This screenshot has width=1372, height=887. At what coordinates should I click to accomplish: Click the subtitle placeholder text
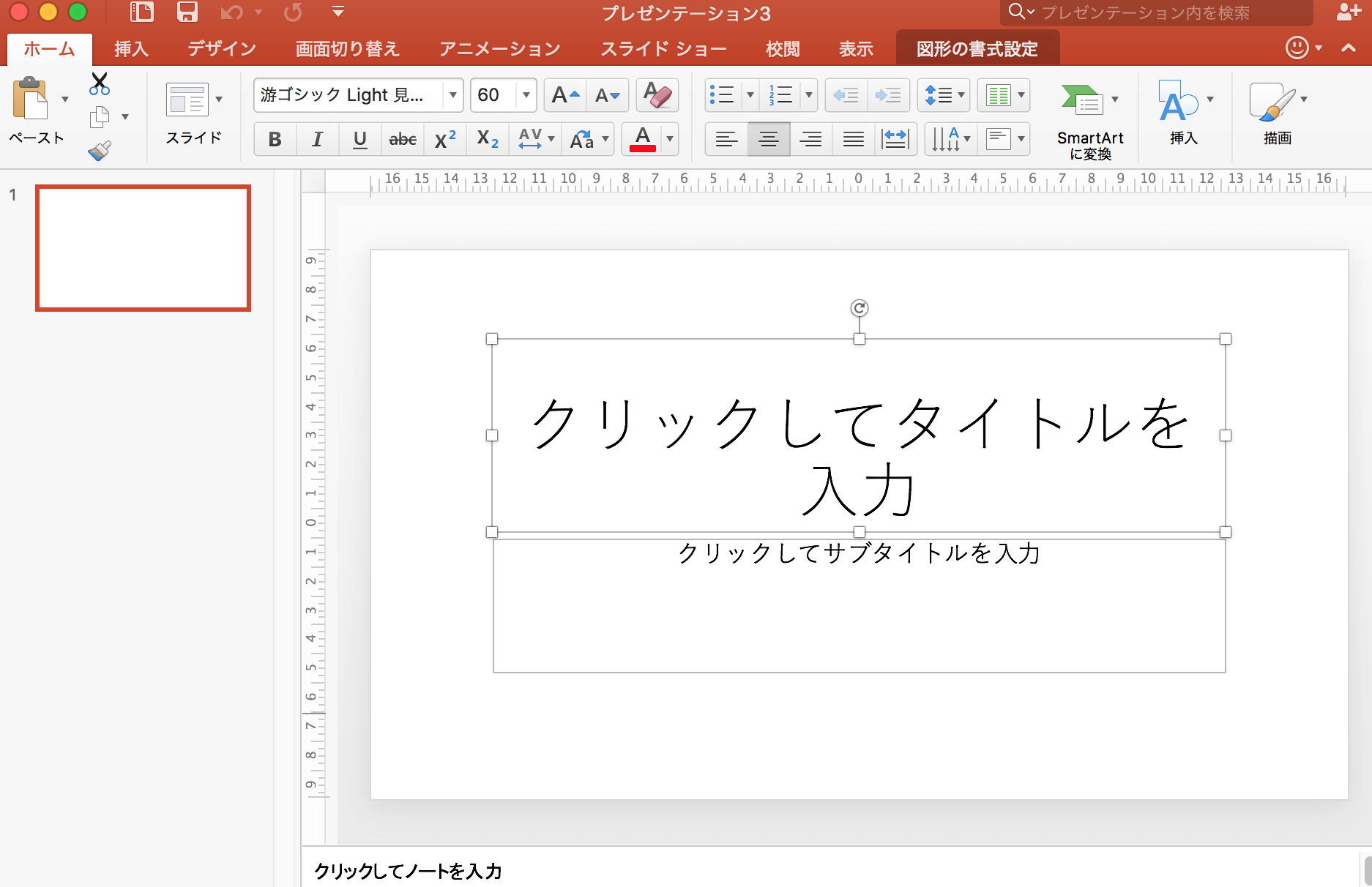pos(859,553)
